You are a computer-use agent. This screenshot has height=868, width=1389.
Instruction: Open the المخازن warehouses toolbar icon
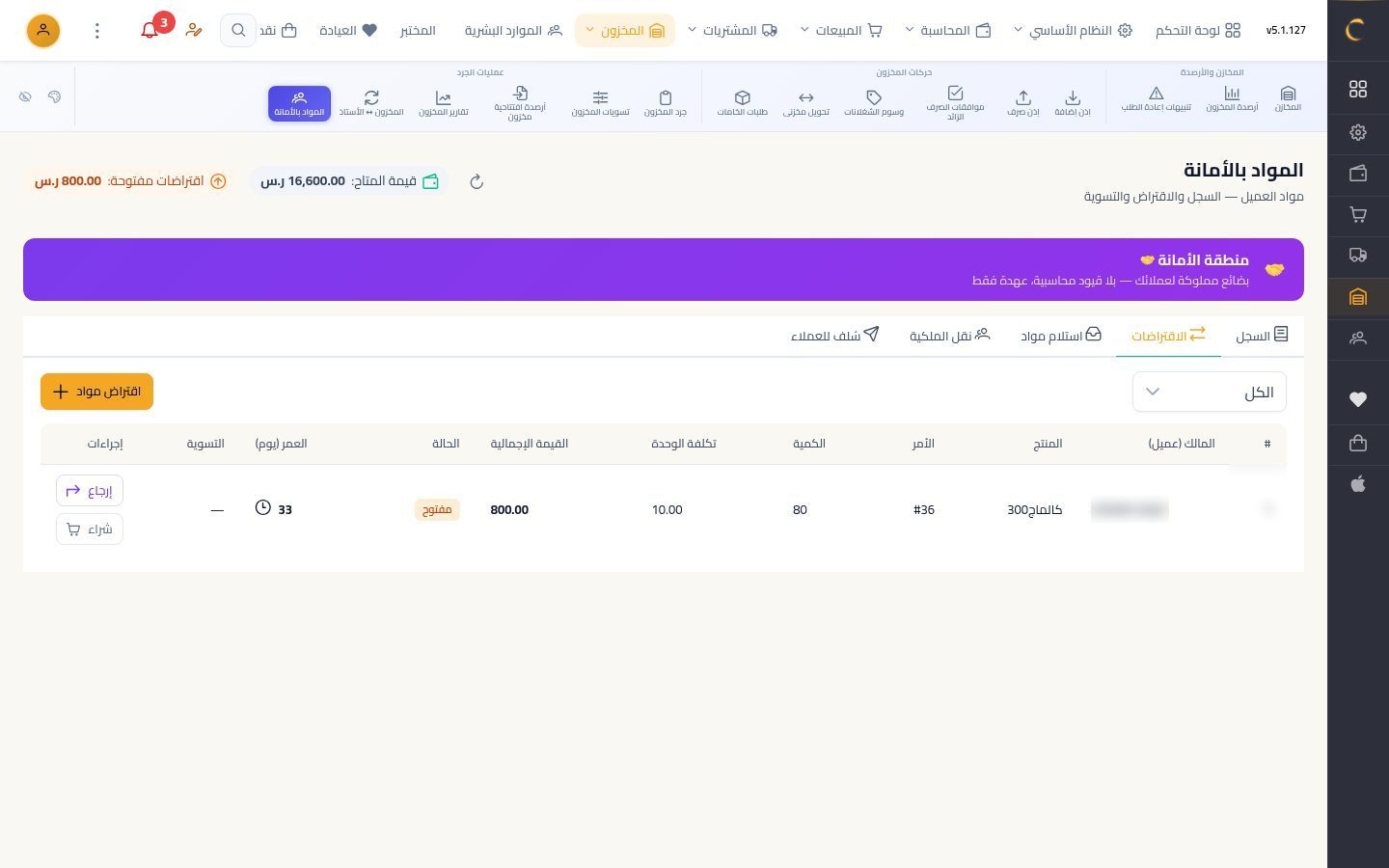(1288, 98)
